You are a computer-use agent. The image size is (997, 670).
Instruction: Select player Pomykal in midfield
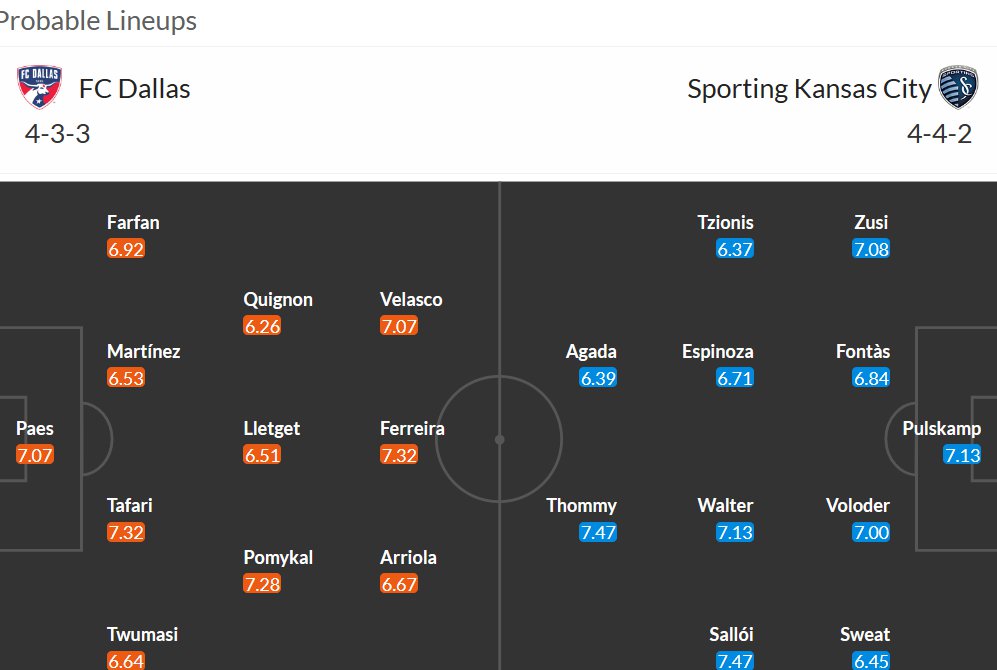pos(278,557)
